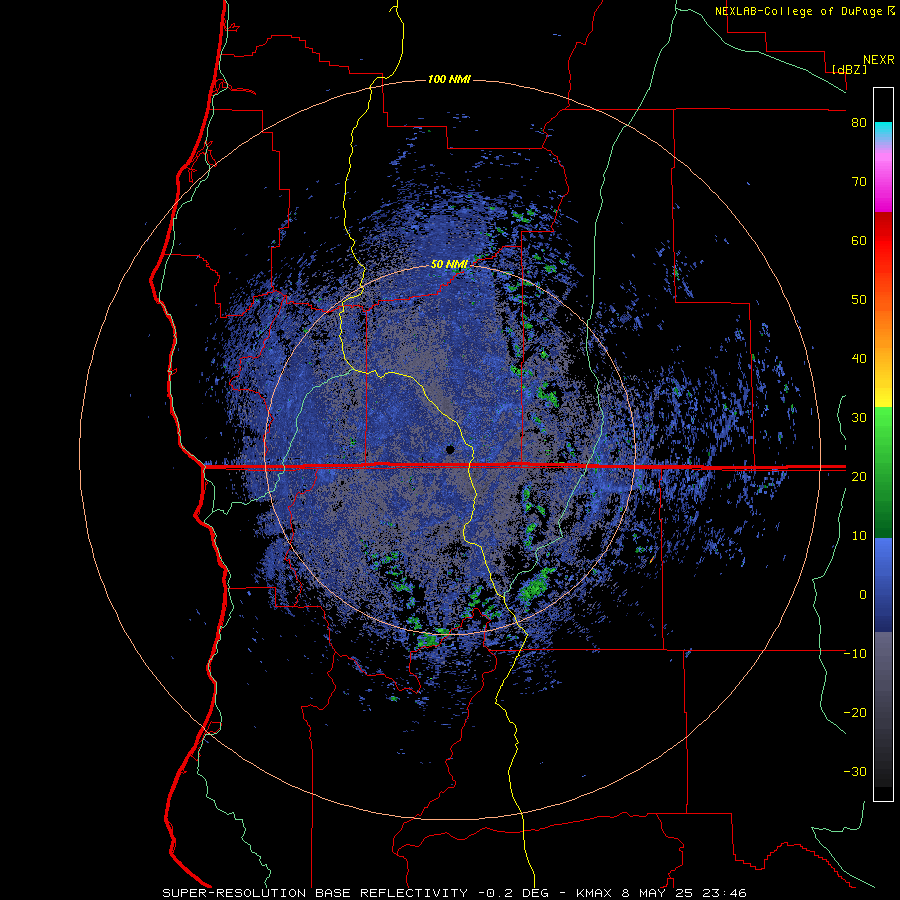
Task: Click the 40 value on the dBZ scale
Action: 859,359
